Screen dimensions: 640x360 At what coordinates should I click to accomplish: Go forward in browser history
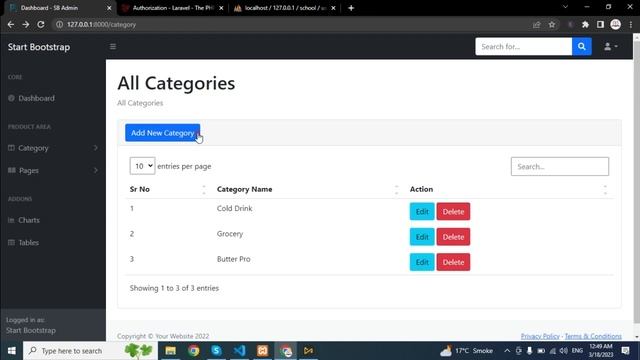(26, 24)
